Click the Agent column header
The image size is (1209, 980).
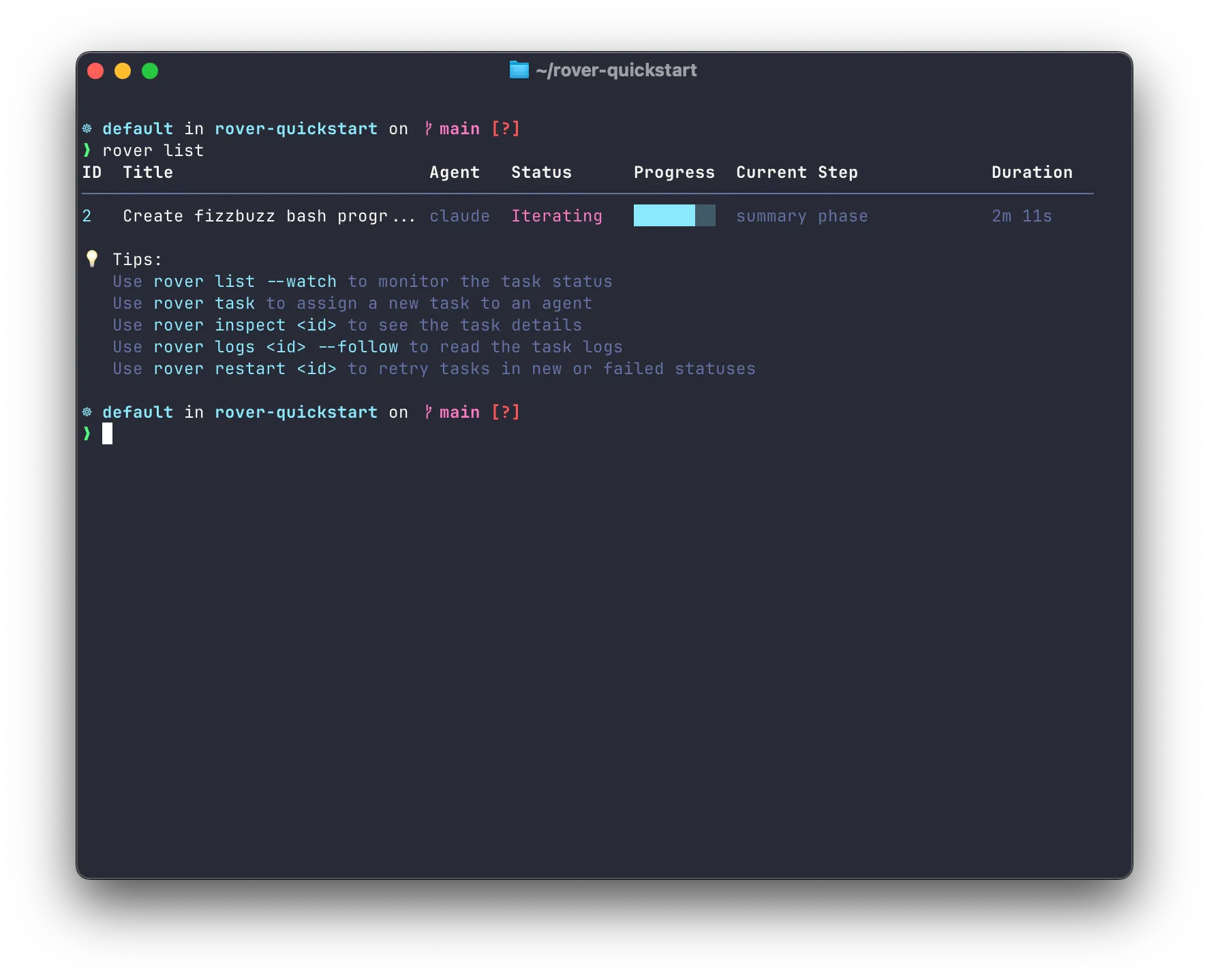[x=455, y=172]
